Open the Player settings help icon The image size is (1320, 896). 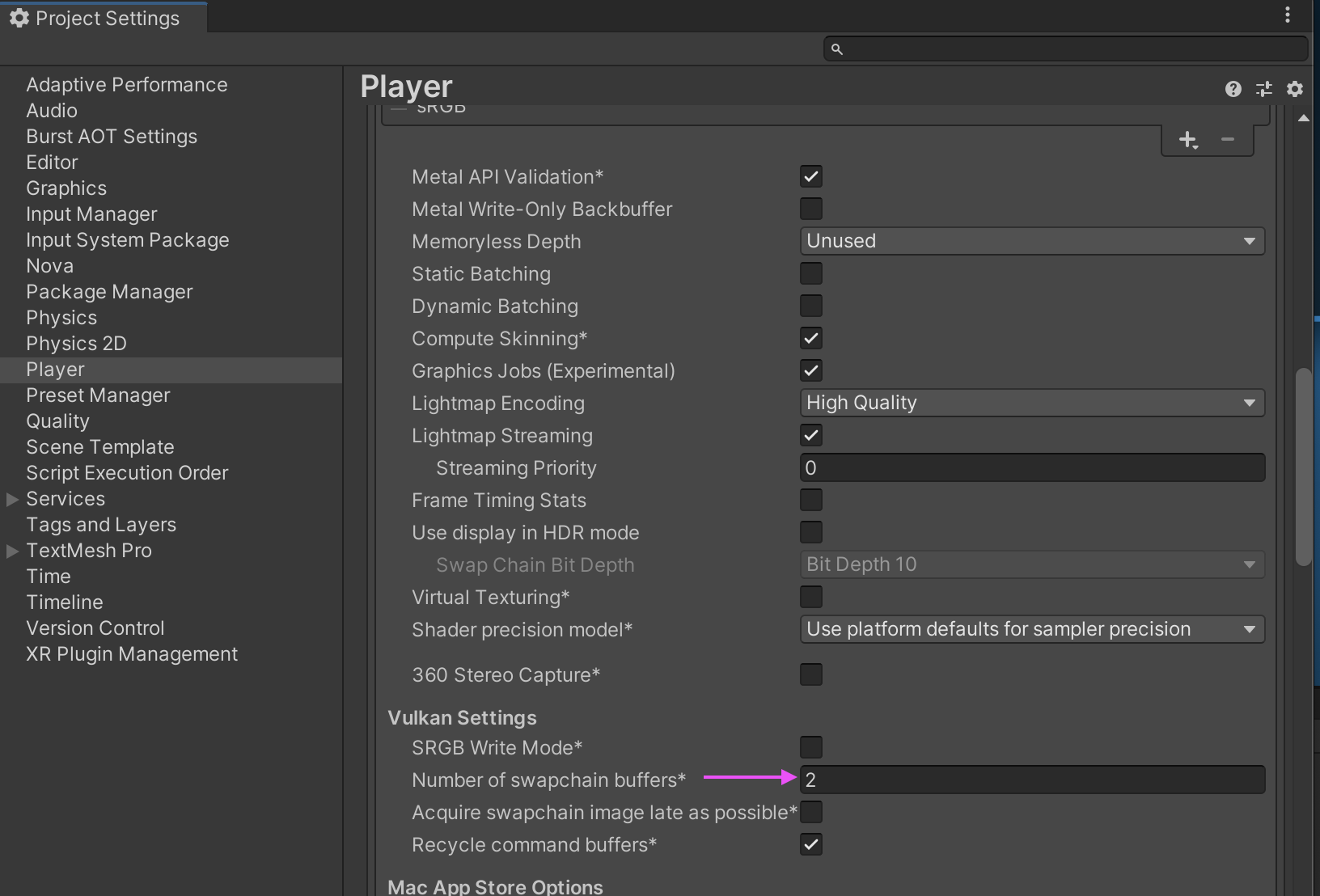1233,89
